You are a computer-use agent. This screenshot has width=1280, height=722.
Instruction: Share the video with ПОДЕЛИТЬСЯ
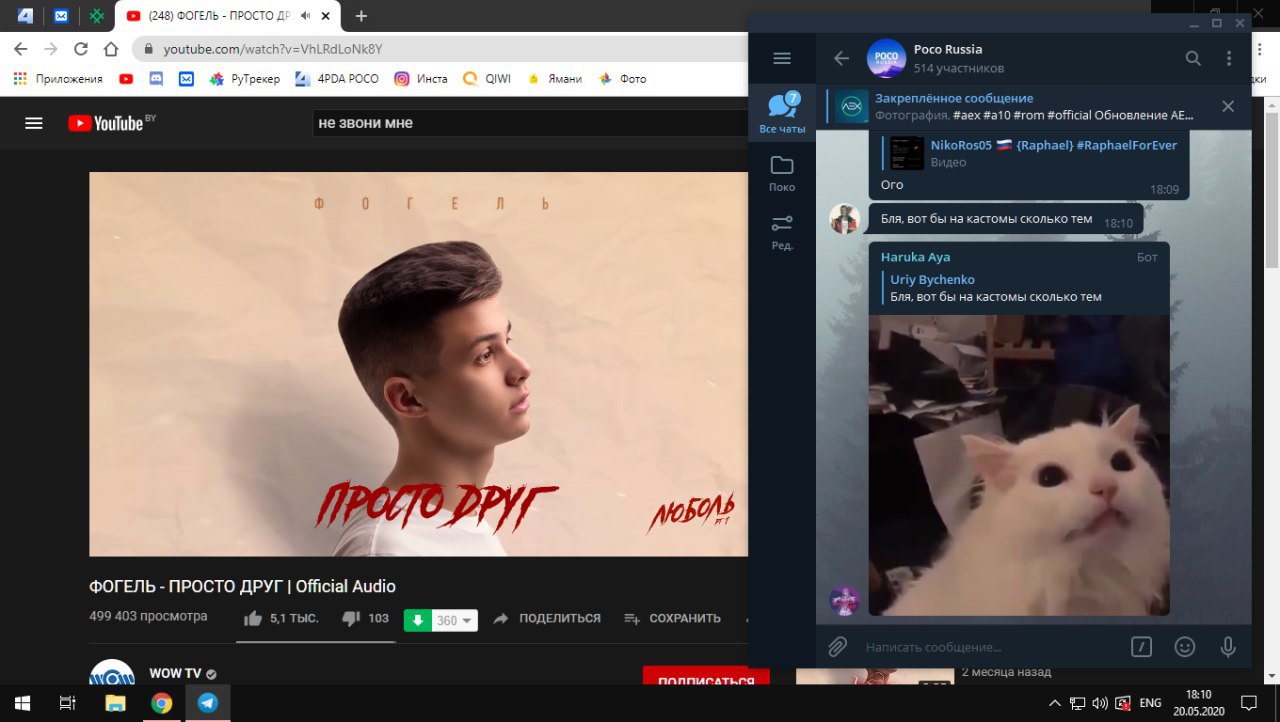click(547, 618)
